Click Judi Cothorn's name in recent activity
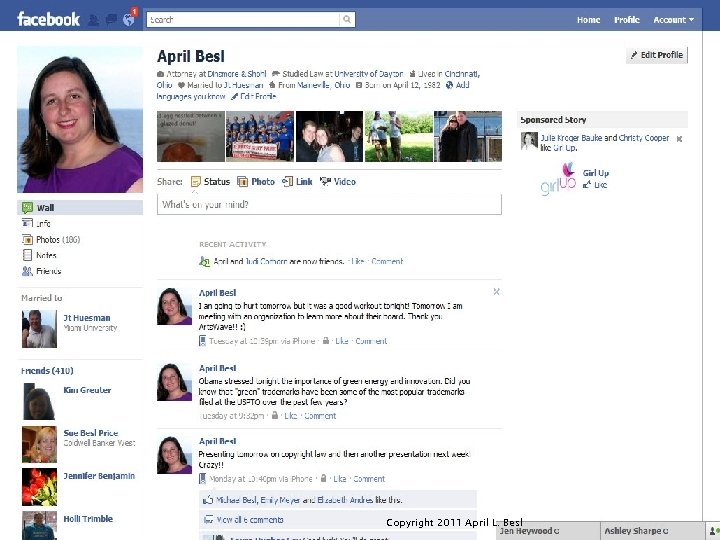The height and width of the screenshot is (540, 720). [266, 261]
